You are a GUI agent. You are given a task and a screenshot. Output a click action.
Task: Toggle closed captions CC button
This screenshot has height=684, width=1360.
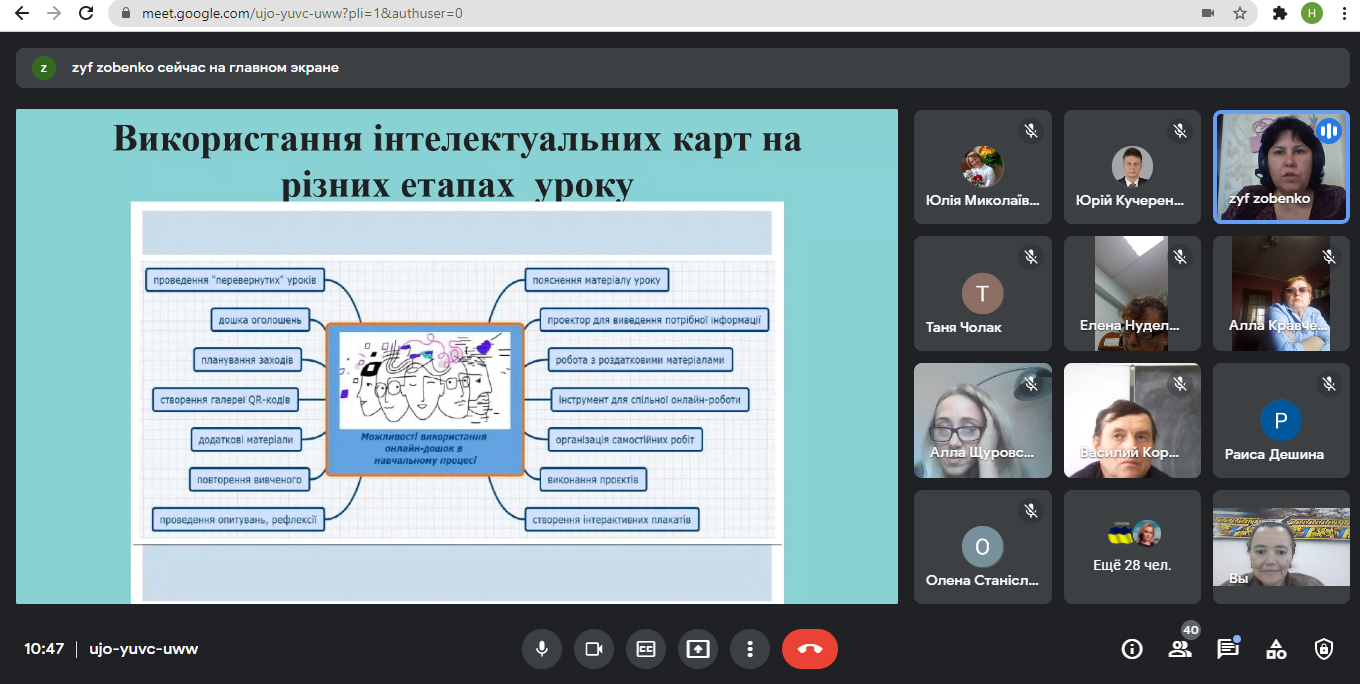pyautogui.click(x=646, y=649)
